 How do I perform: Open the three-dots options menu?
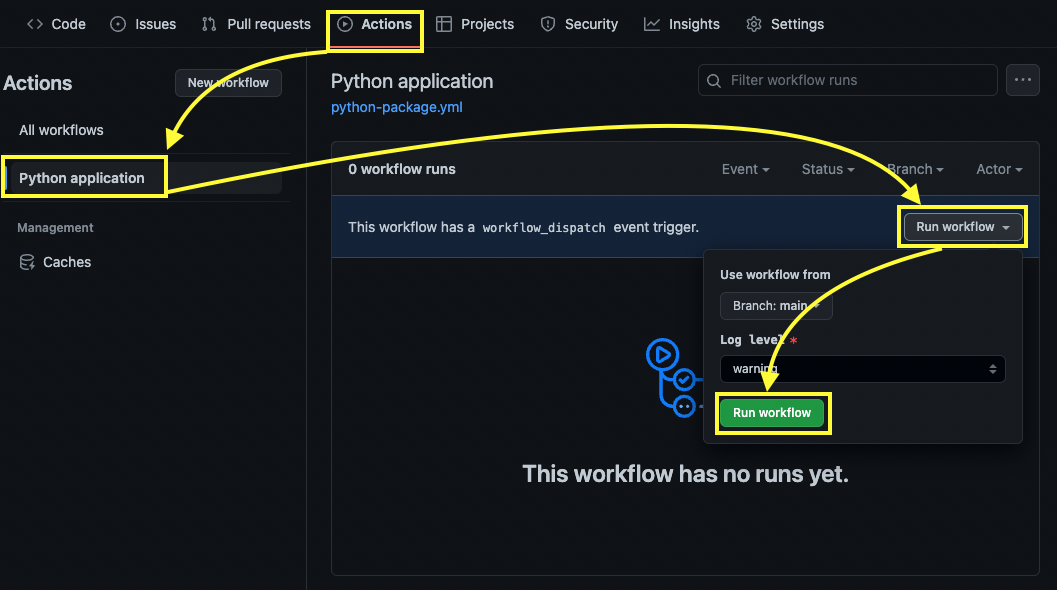click(x=1023, y=80)
